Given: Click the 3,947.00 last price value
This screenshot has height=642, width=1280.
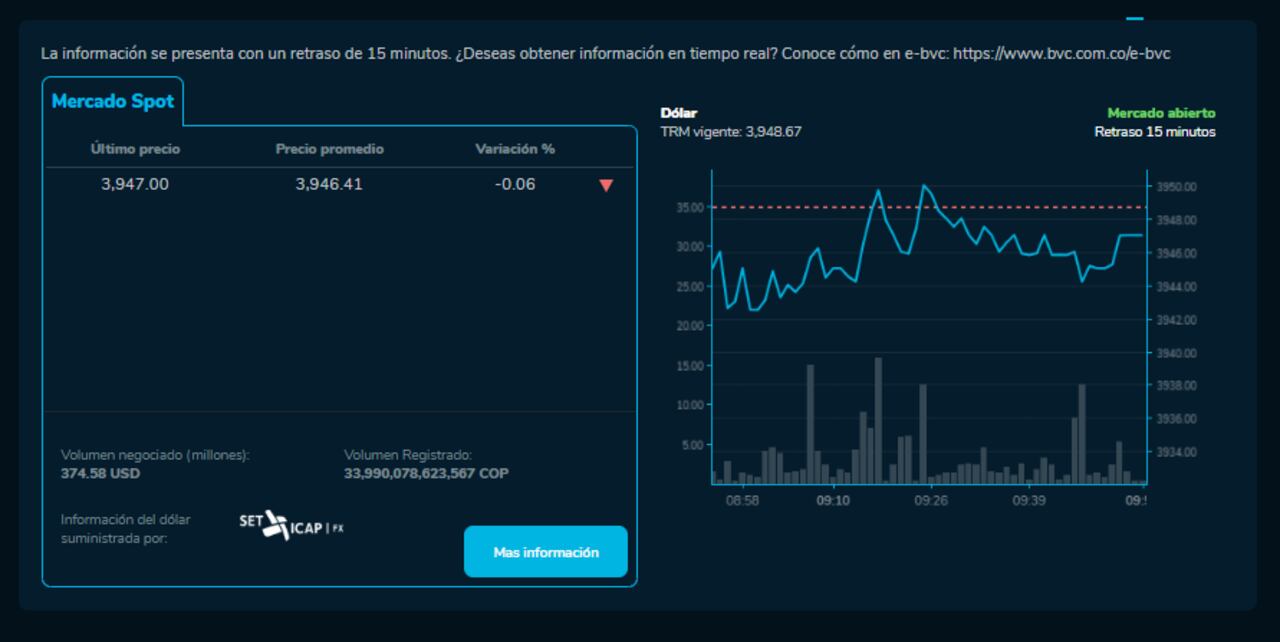Looking at the screenshot, I should point(135,184).
